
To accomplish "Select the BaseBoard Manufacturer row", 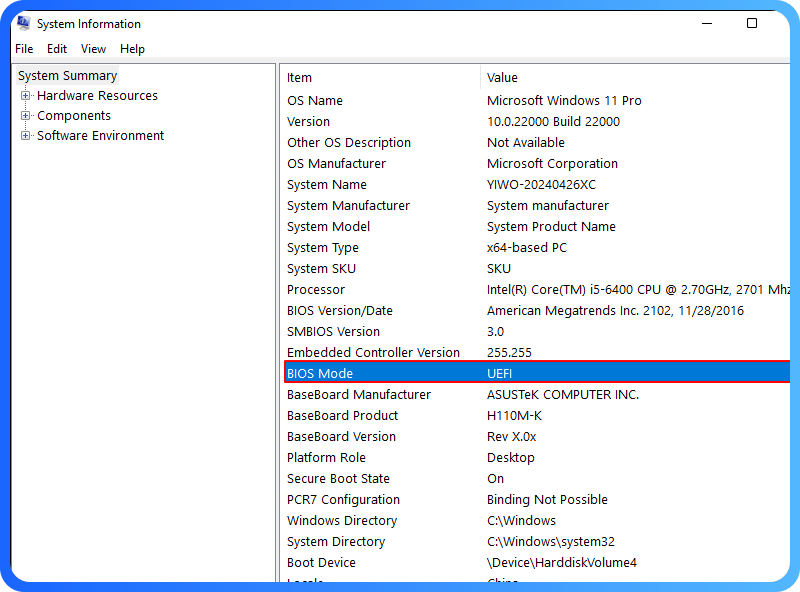I will (x=537, y=394).
